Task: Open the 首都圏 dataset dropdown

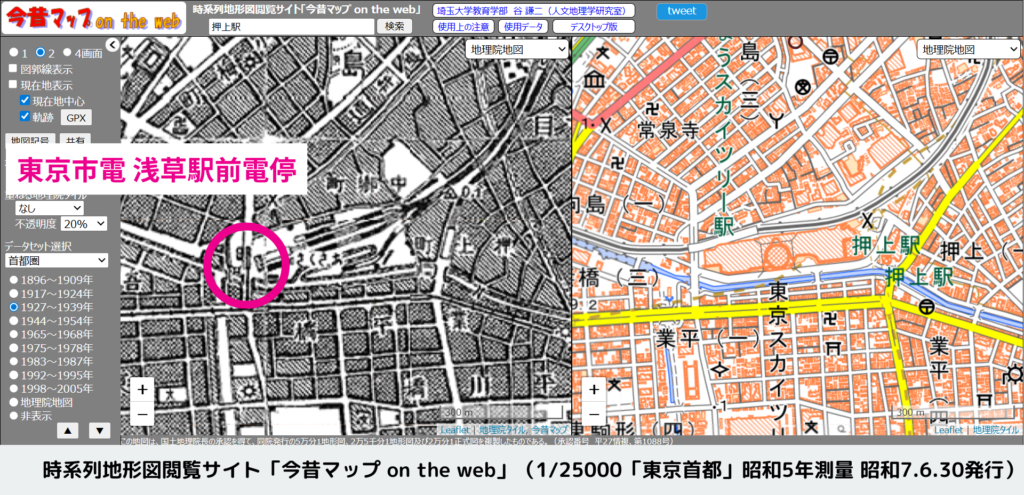Action: pyautogui.click(x=56, y=260)
